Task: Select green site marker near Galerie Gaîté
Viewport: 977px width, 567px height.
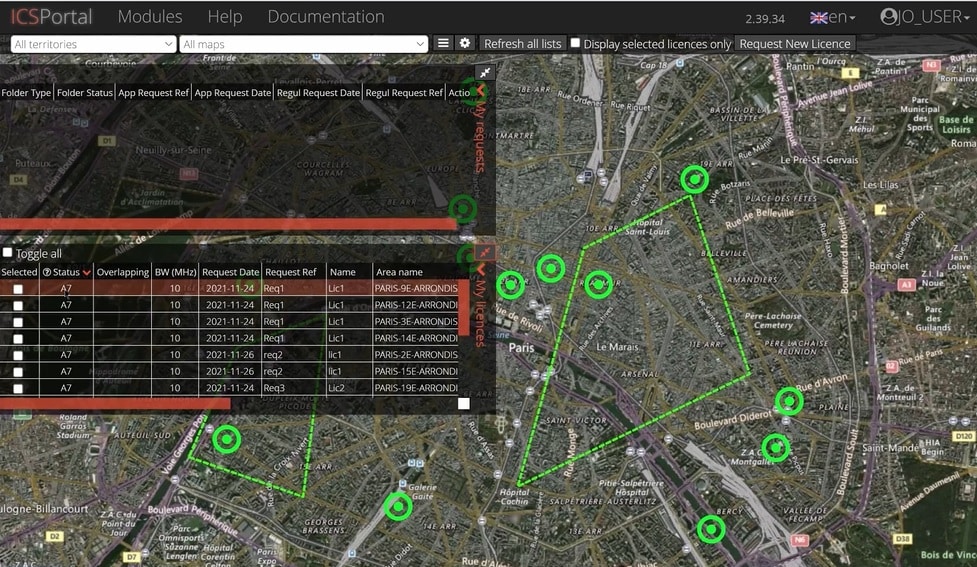Action: point(398,507)
